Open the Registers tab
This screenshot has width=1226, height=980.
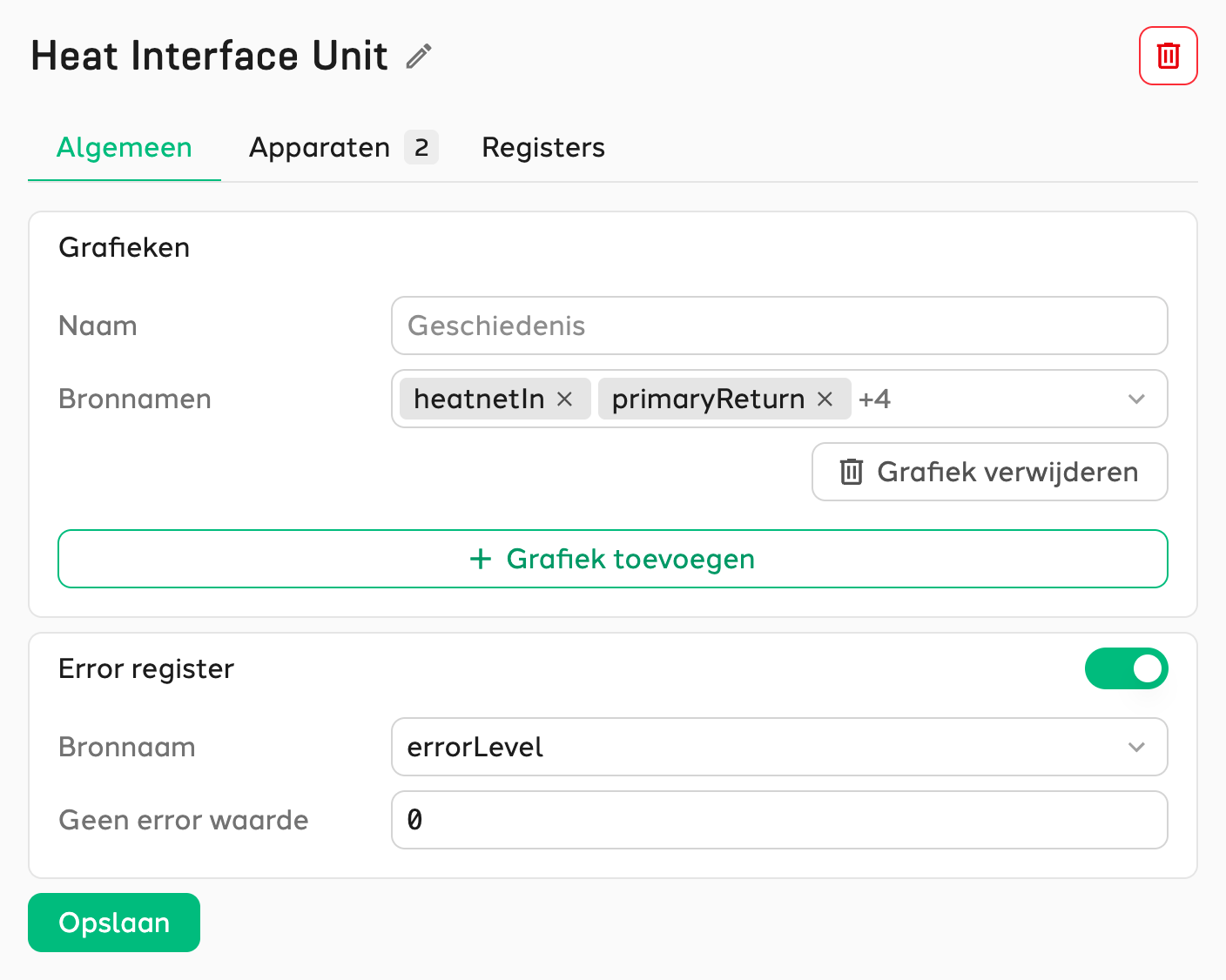tap(543, 147)
